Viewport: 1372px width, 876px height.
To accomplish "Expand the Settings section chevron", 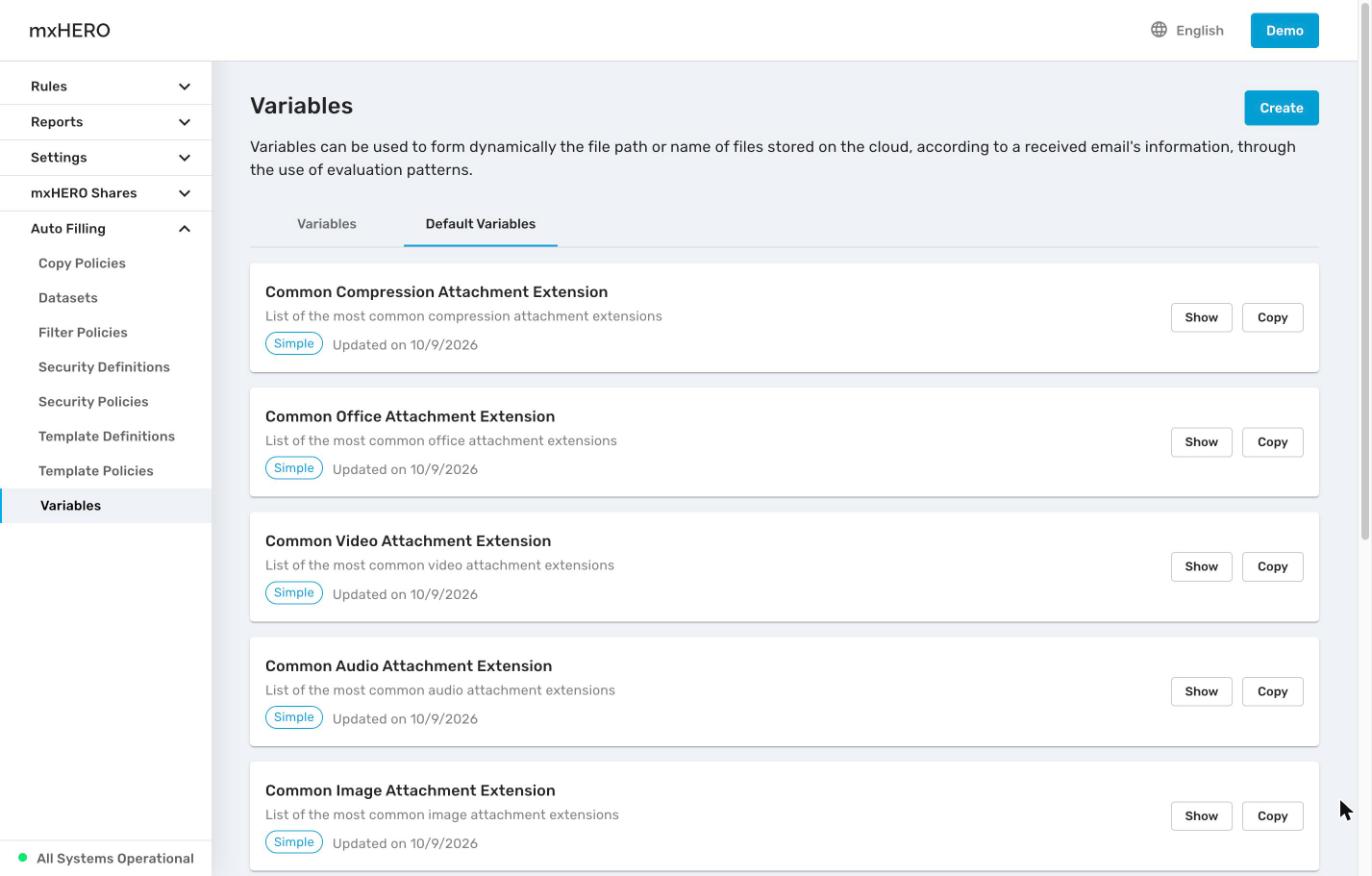I will pyautogui.click(x=184, y=158).
